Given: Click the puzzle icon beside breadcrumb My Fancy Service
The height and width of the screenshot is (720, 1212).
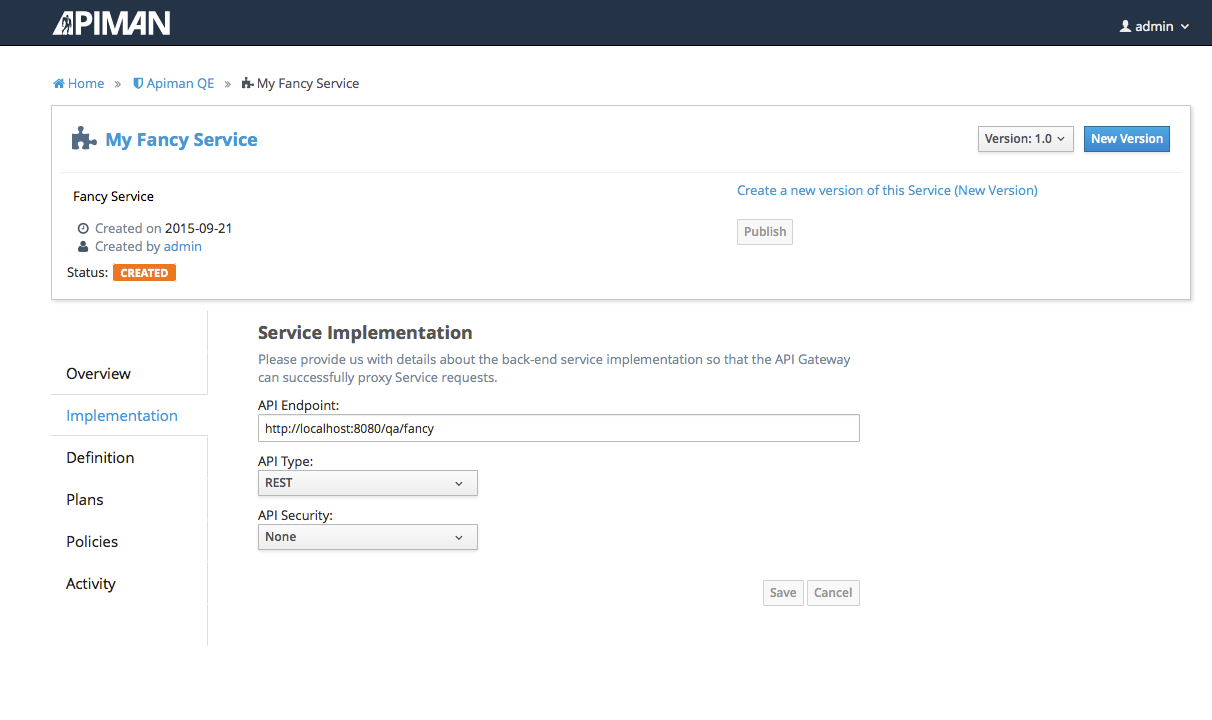Looking at the screenshot, I should point(247,84).
